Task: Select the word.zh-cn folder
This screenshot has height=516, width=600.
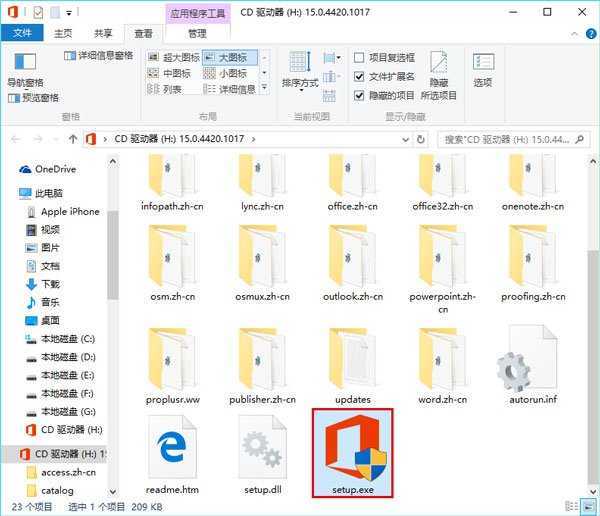Action: click(443, 366)
